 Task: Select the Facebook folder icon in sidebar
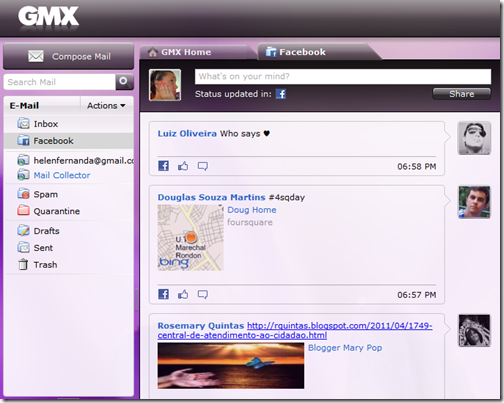(23, 141)
